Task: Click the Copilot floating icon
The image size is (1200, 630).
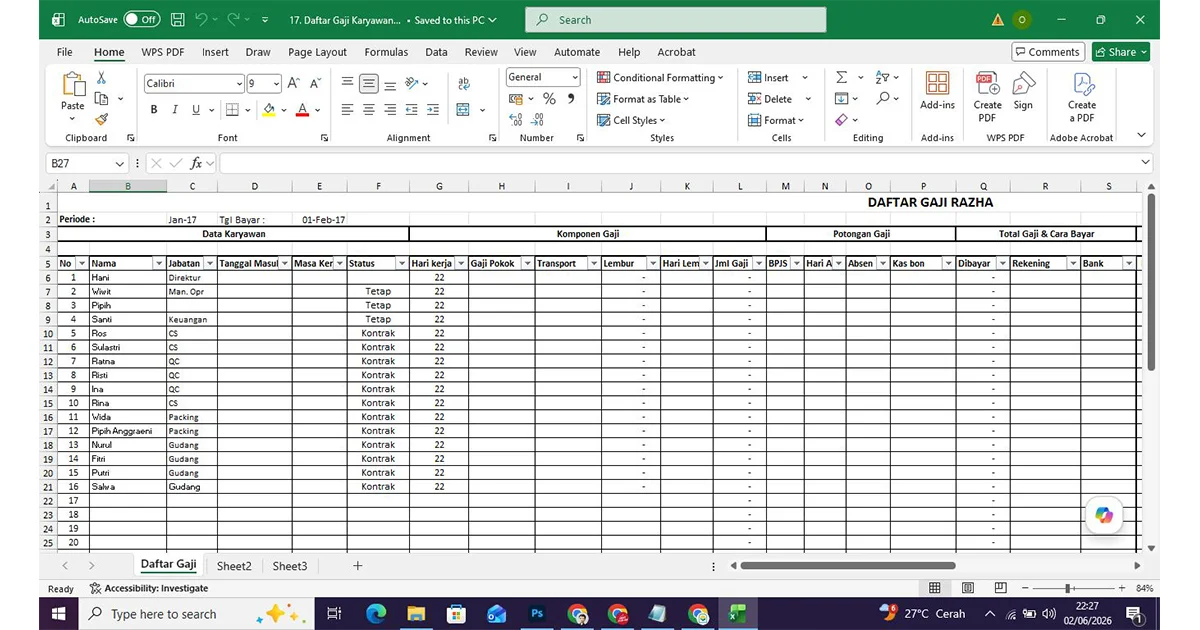Action: point(1104,515)
